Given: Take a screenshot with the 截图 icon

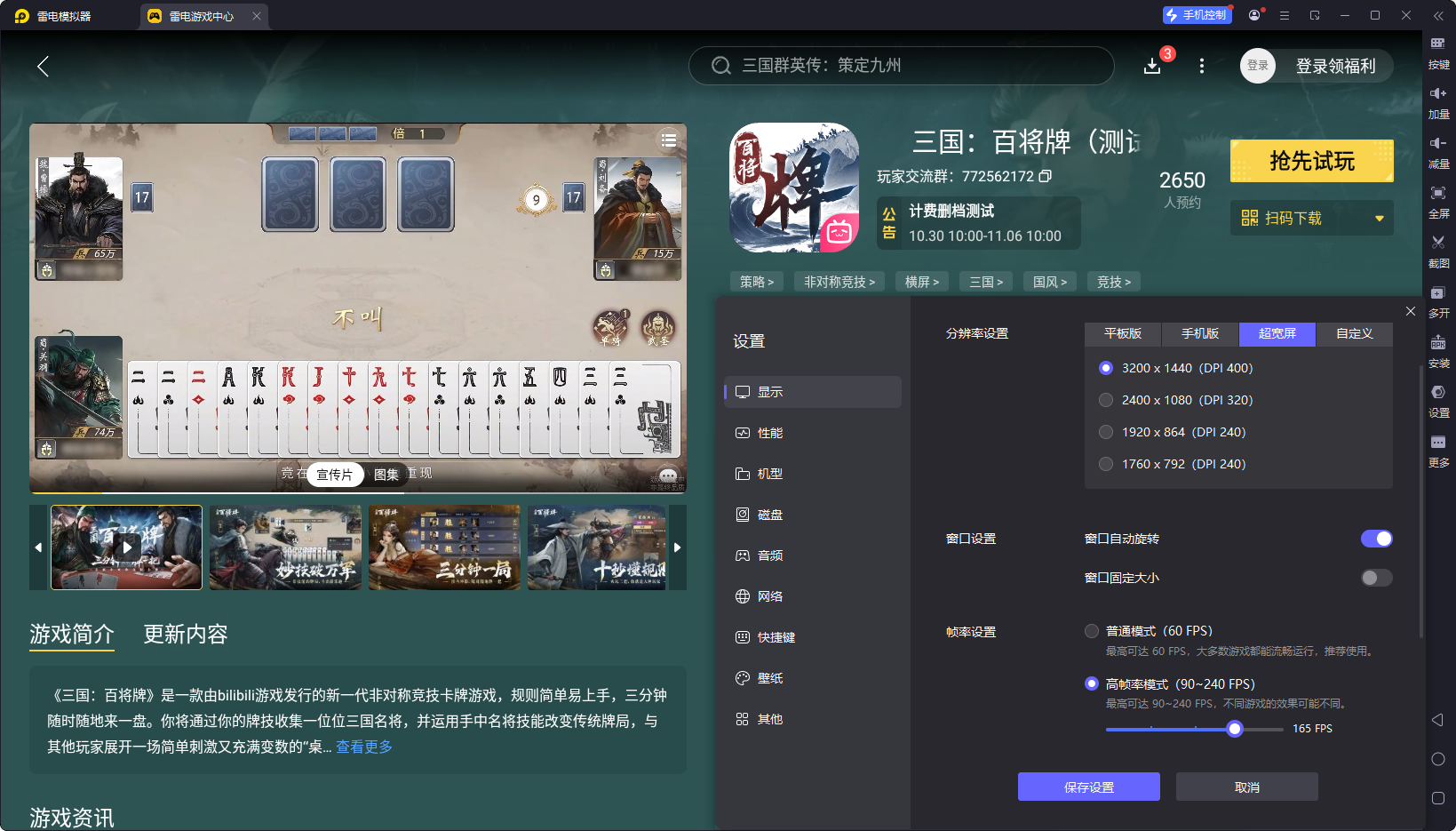Looking at the screenshot, I should 1438,252.
